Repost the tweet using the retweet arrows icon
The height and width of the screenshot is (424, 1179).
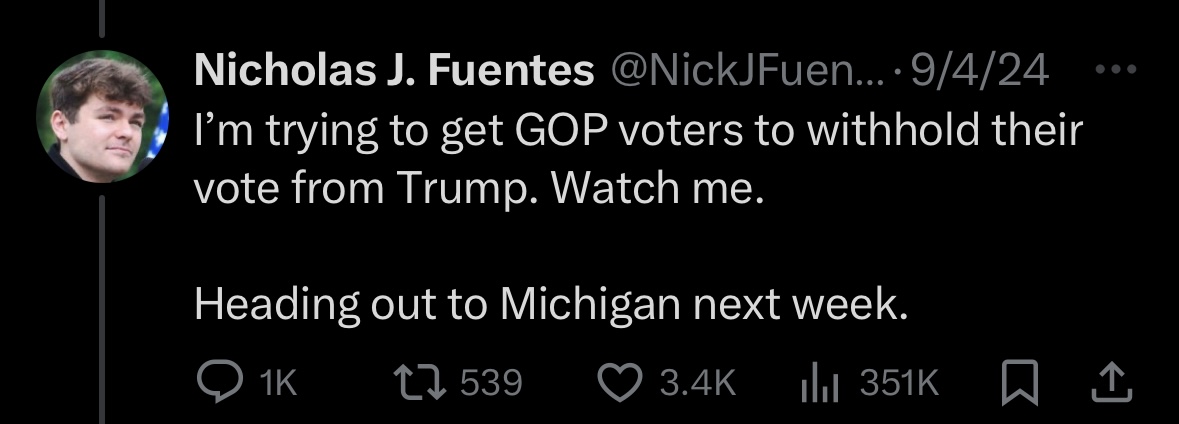tap(420, 383)
